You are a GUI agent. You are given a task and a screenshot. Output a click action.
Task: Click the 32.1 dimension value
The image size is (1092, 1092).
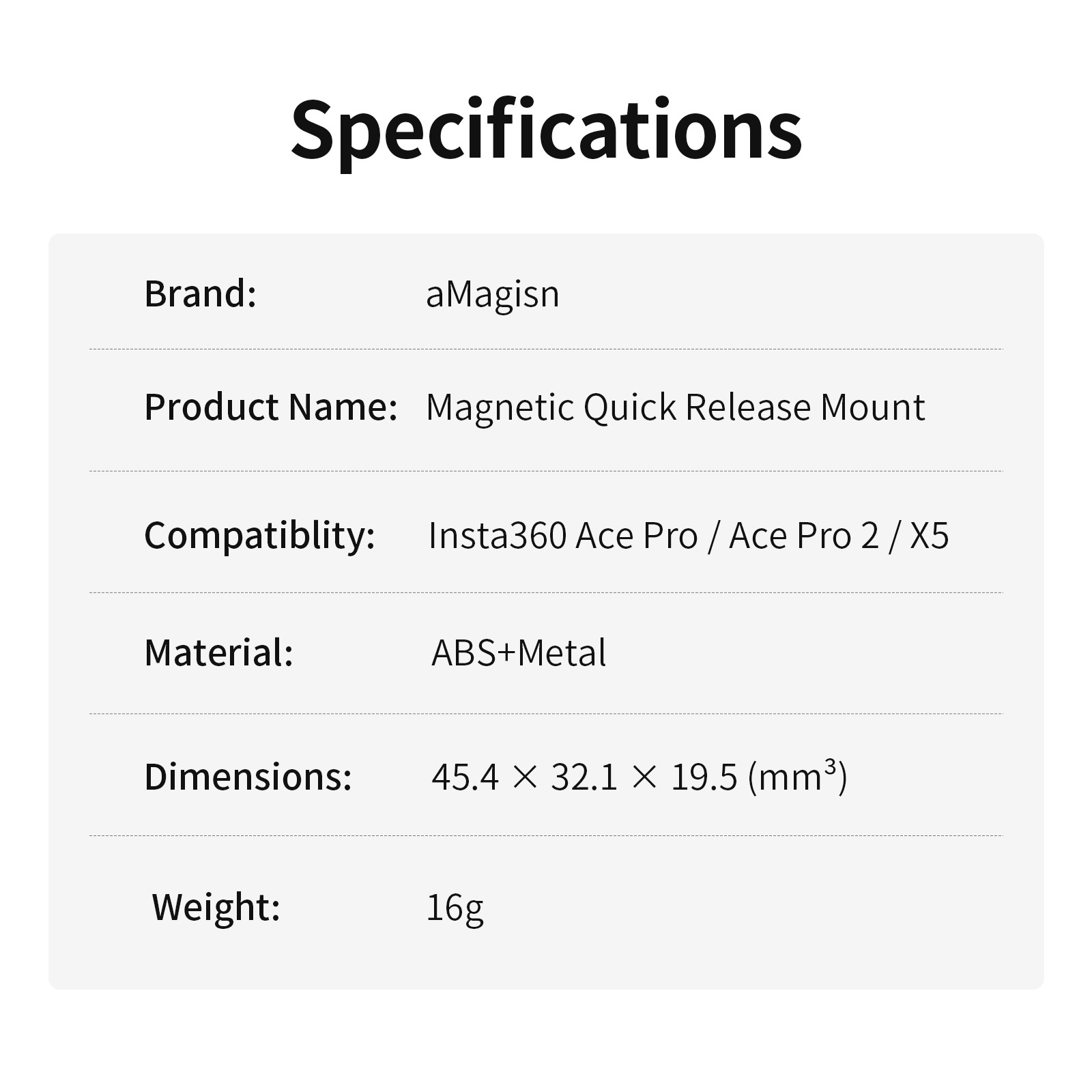[x=584, y=777]
